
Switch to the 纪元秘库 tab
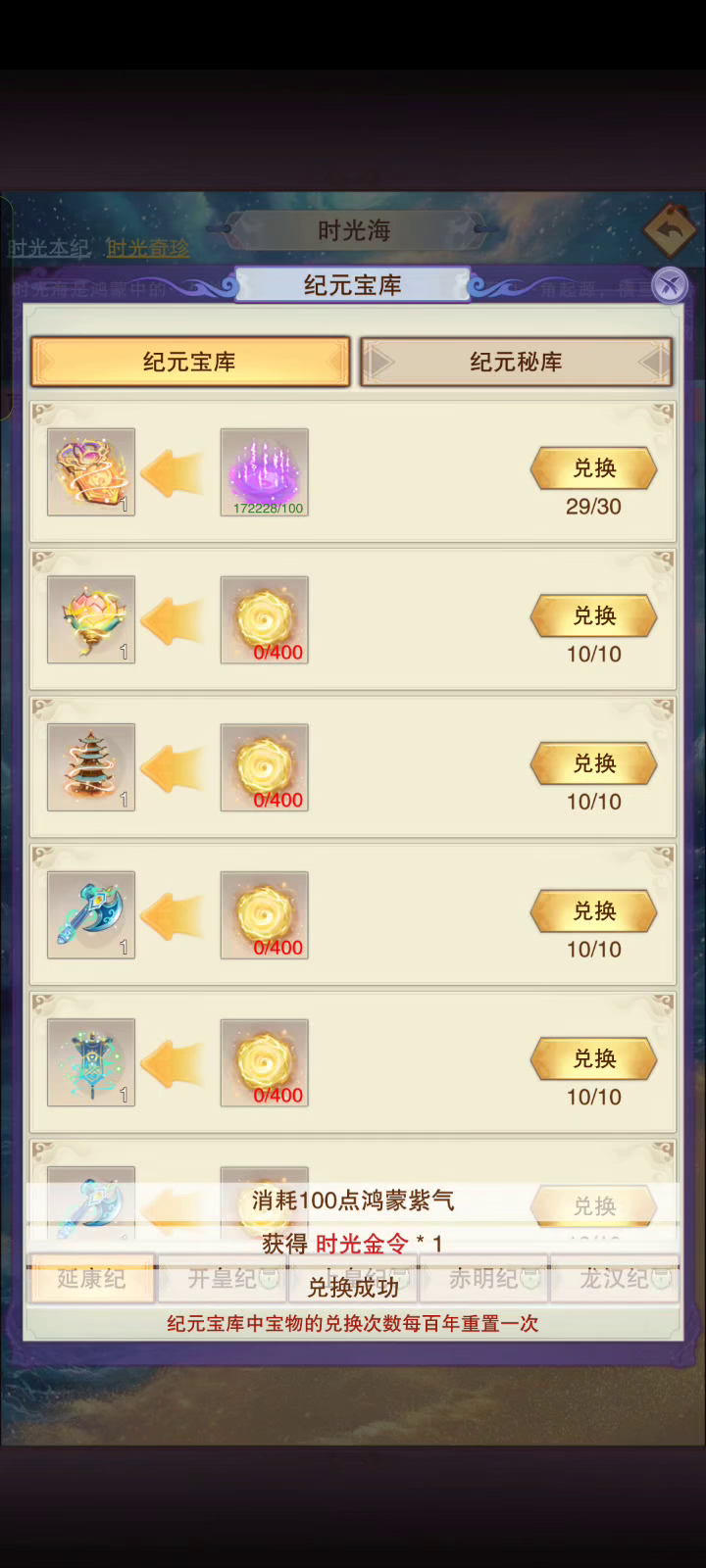(516, 363)
